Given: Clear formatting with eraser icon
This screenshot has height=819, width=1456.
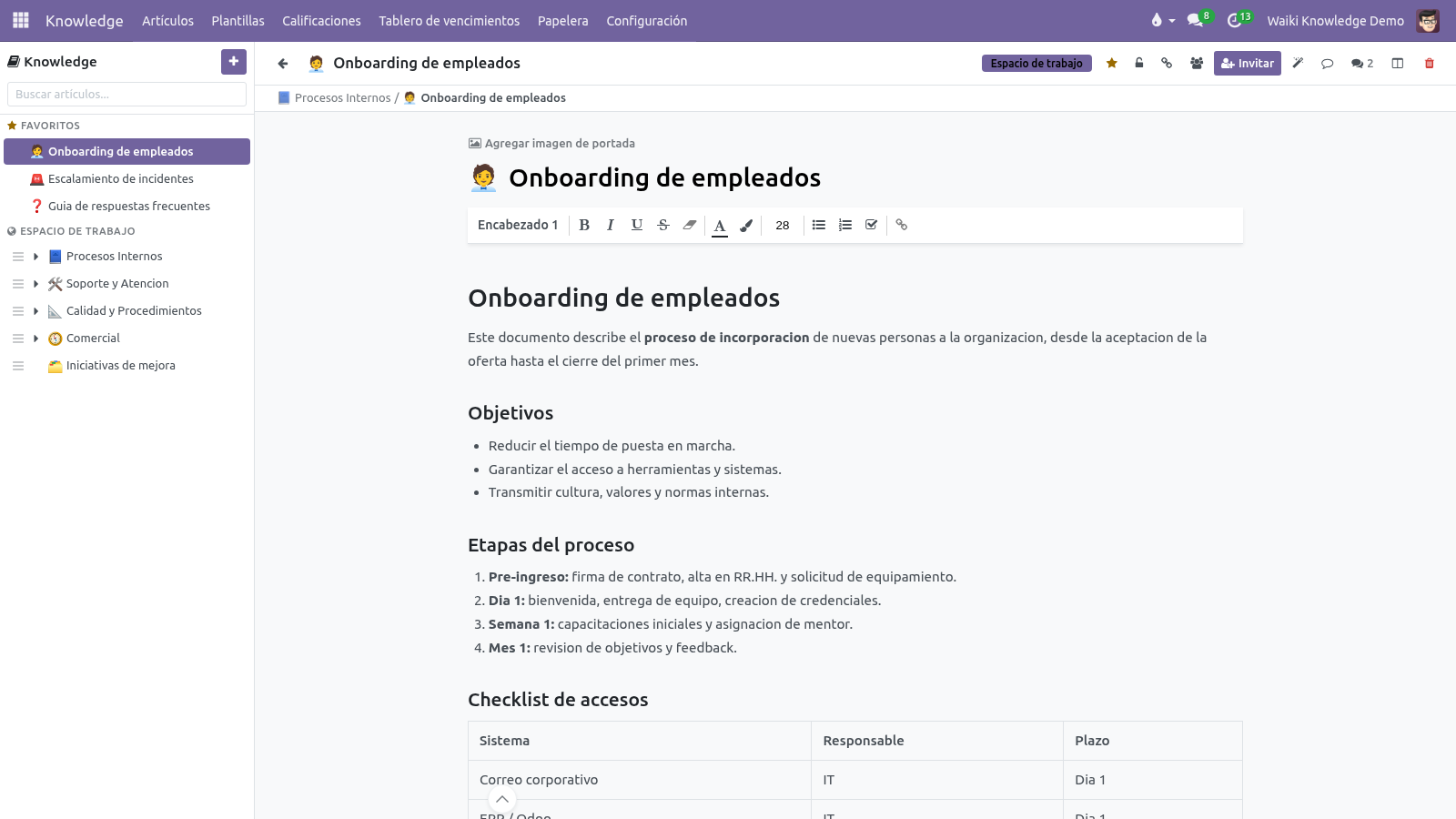Looking at the screenshot, I should (x=690, y=225).
